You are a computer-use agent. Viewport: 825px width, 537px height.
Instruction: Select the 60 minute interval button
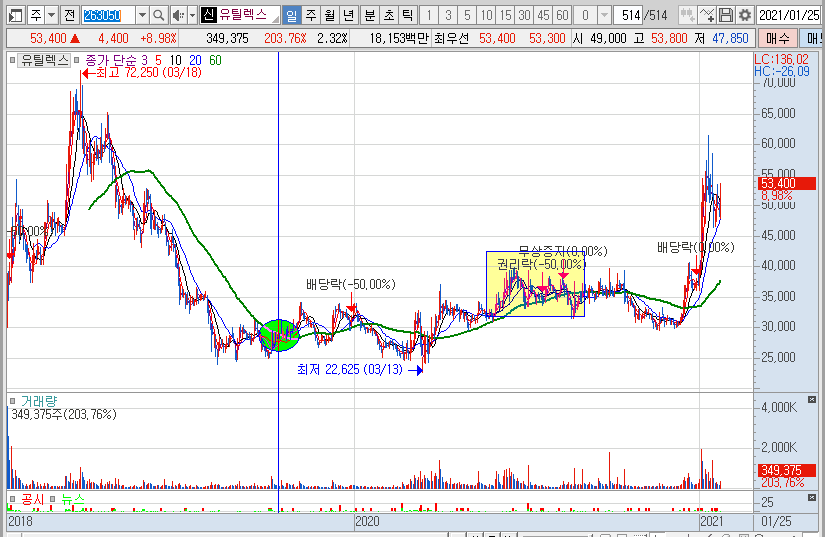click(562, 15)
